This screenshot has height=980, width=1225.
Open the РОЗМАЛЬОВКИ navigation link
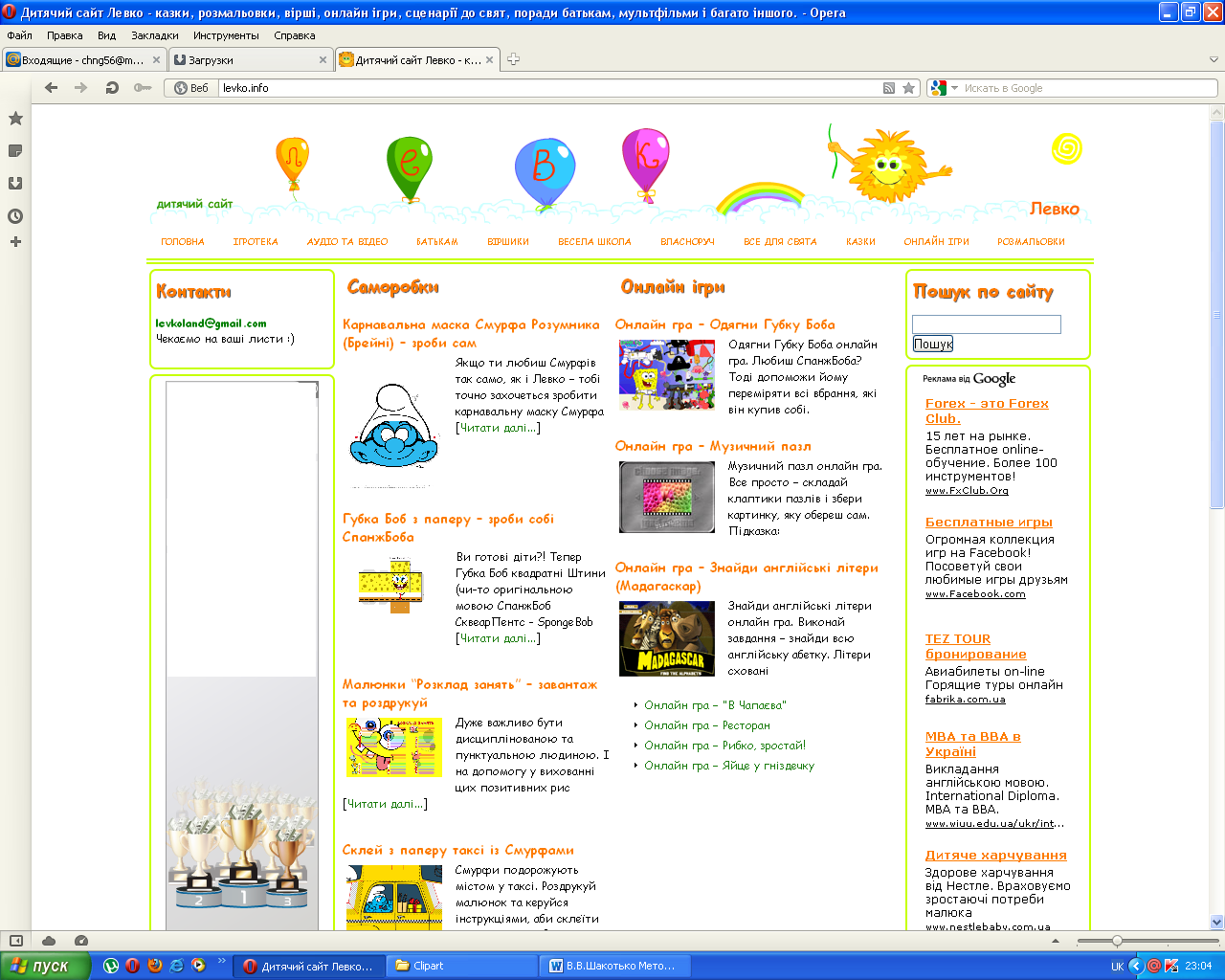pos(1031,242)
